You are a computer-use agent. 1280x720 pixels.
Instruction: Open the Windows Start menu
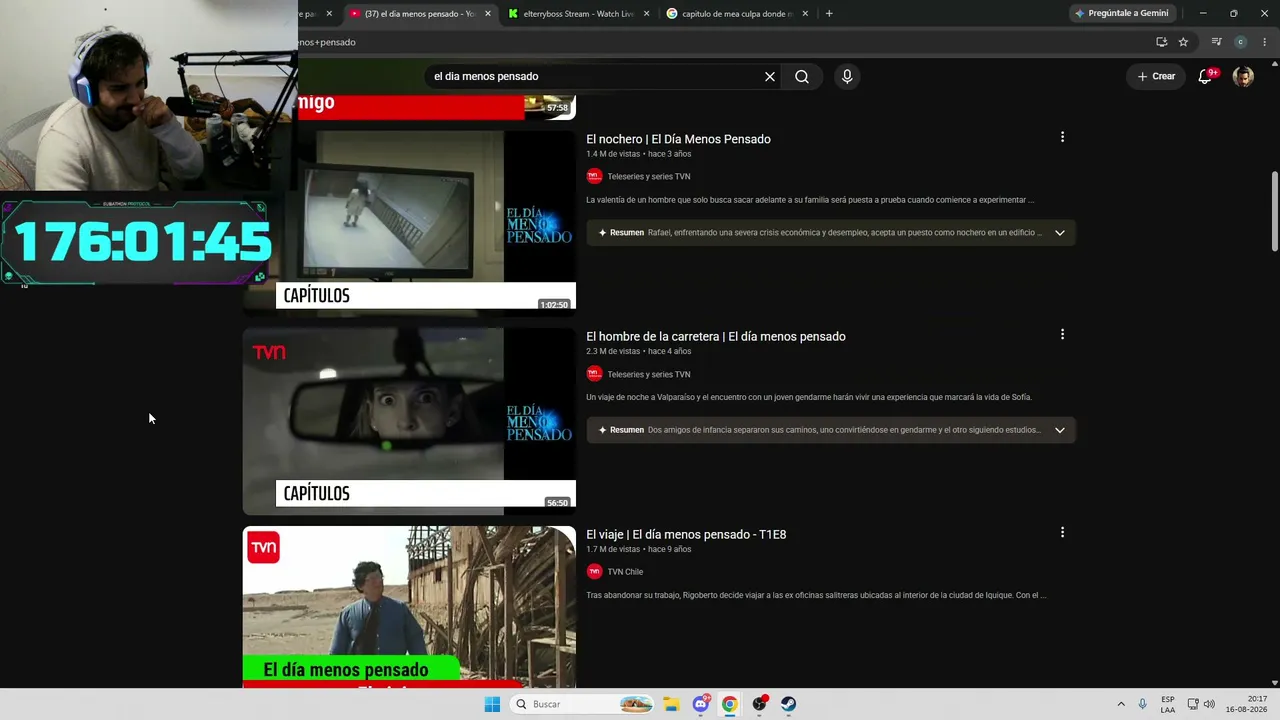coord(492,704)
